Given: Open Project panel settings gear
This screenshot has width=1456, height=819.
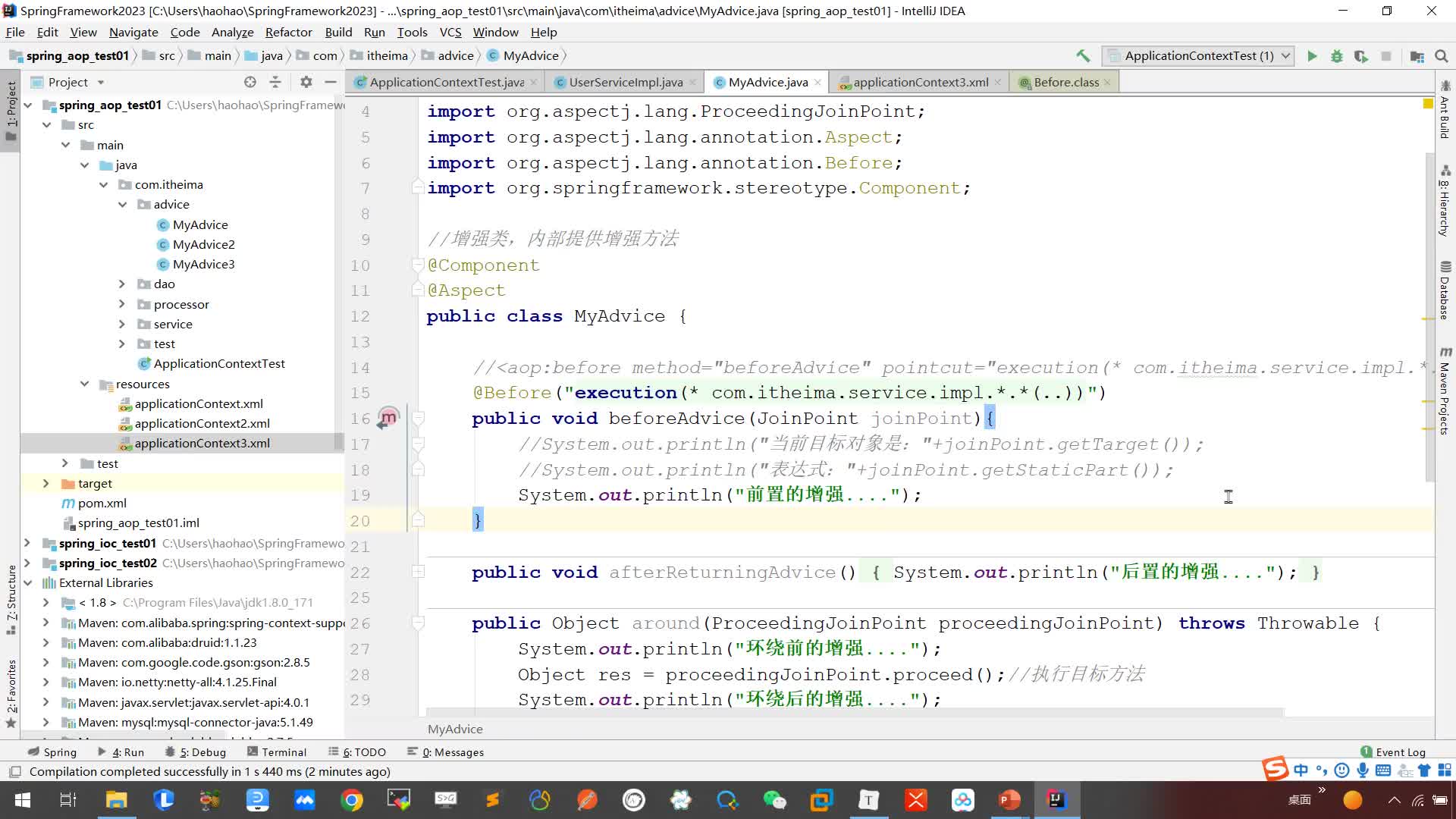Looking at the screenshot, I should [x=306, y=82].
